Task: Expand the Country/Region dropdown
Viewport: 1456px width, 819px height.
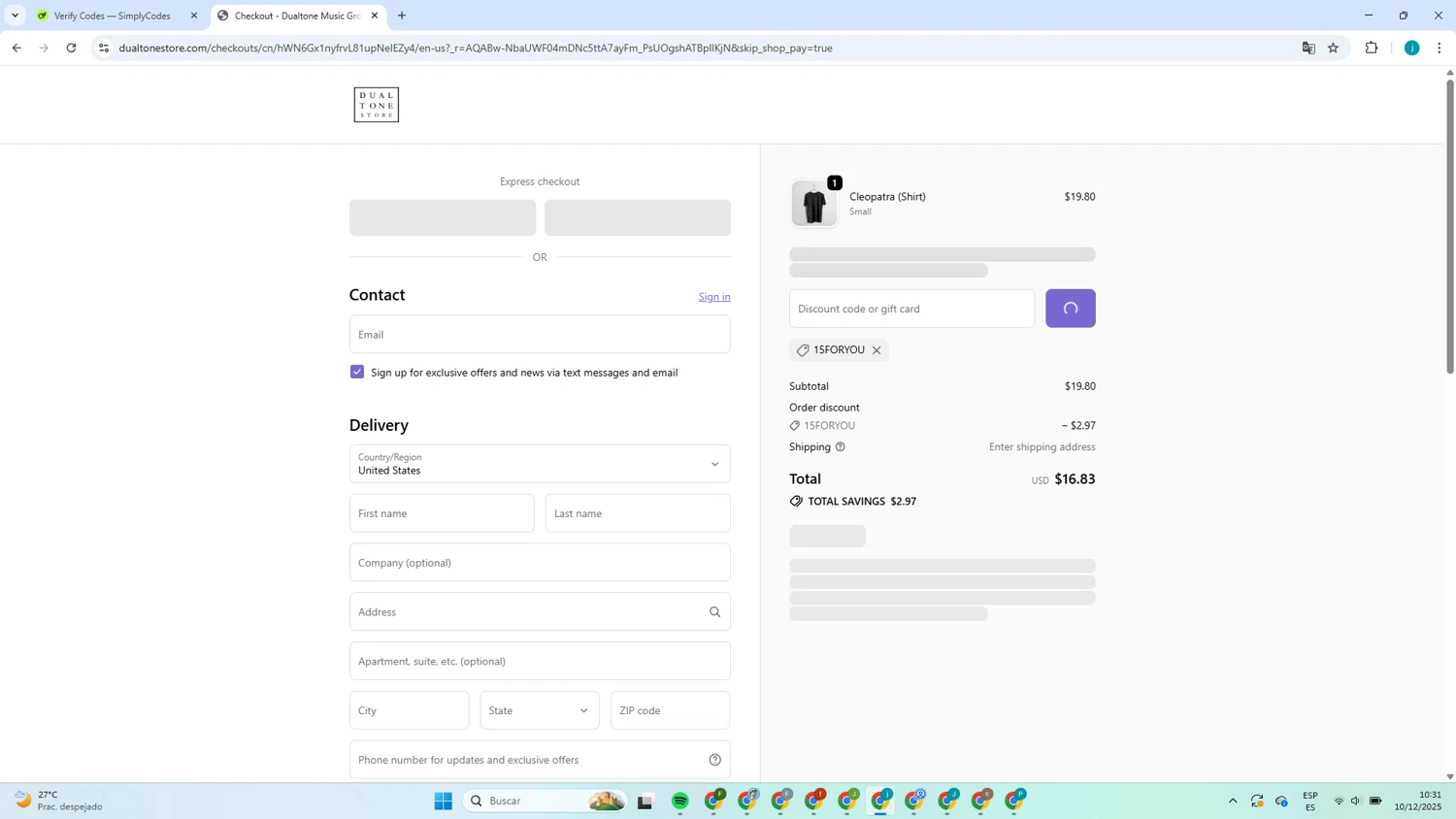Action: tap(540, 464)
